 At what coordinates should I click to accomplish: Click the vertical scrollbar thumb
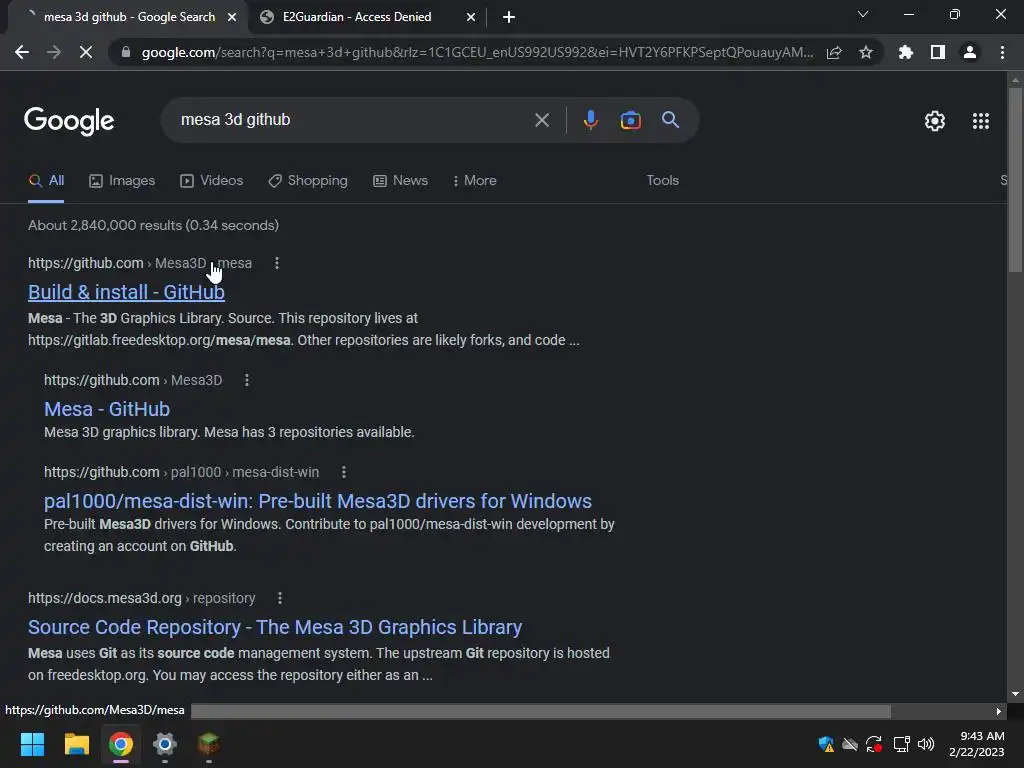1015,180
